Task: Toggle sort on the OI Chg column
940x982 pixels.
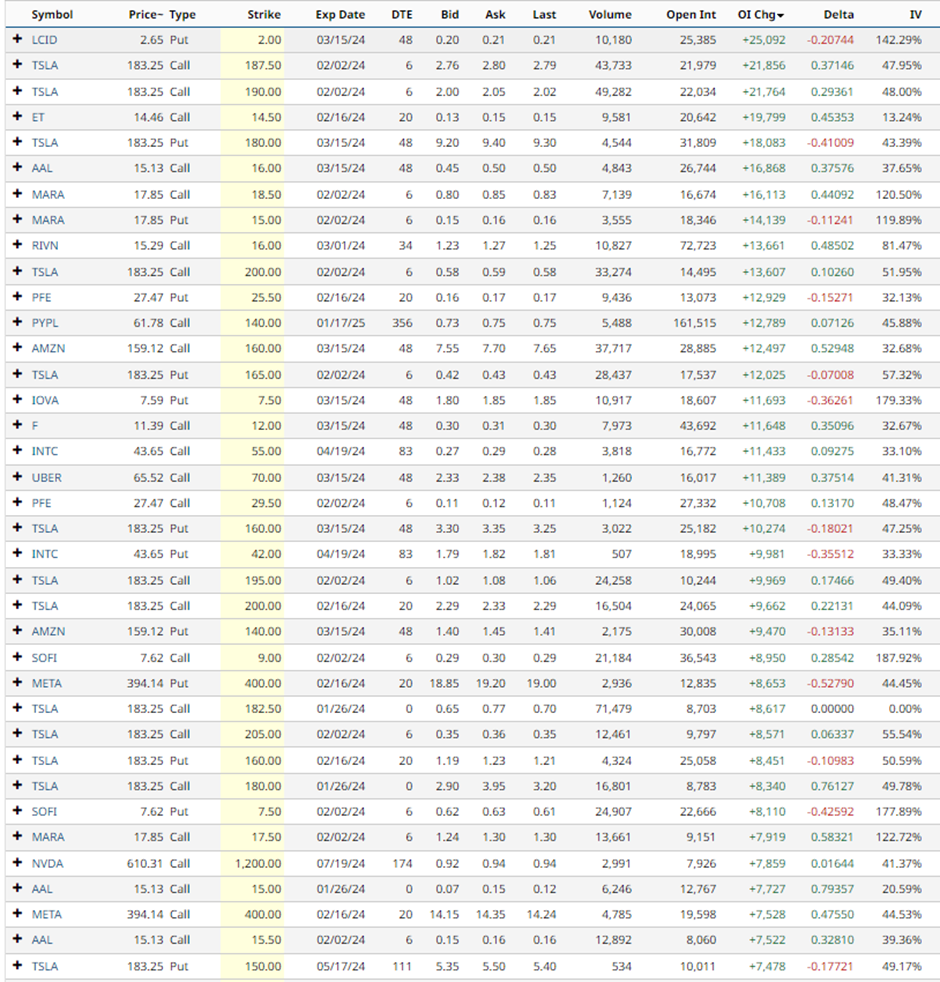Action: click(x=760, y=14)
